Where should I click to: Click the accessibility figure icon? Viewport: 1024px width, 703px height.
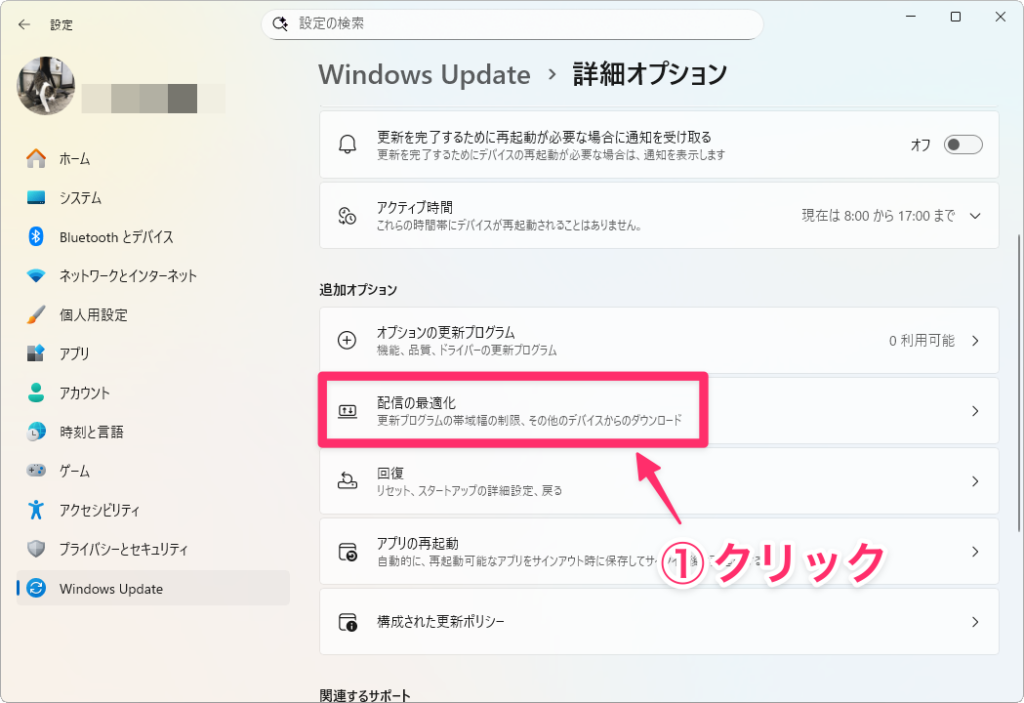(x=36, y=510)
